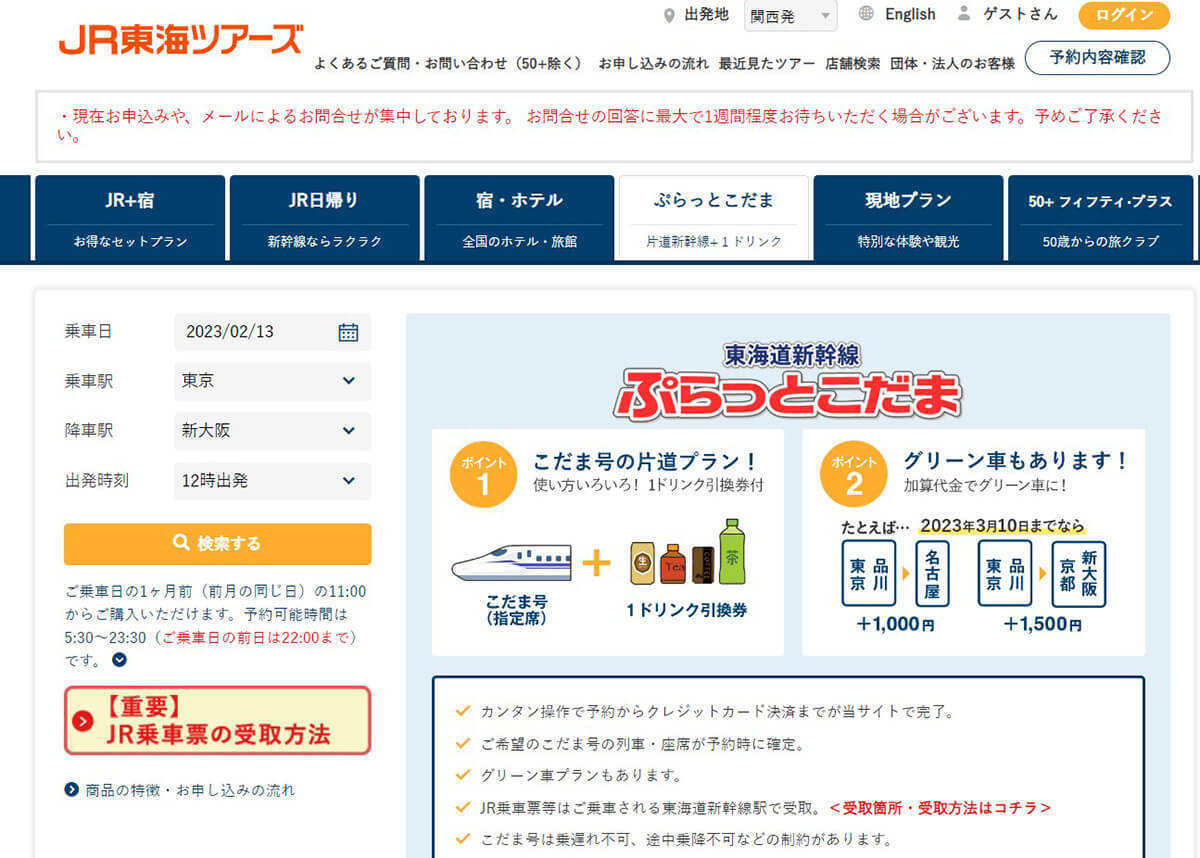Click the ポイント2 orange circle badge
Viewport: 1200px width, 858px height.
pos(853,475)
